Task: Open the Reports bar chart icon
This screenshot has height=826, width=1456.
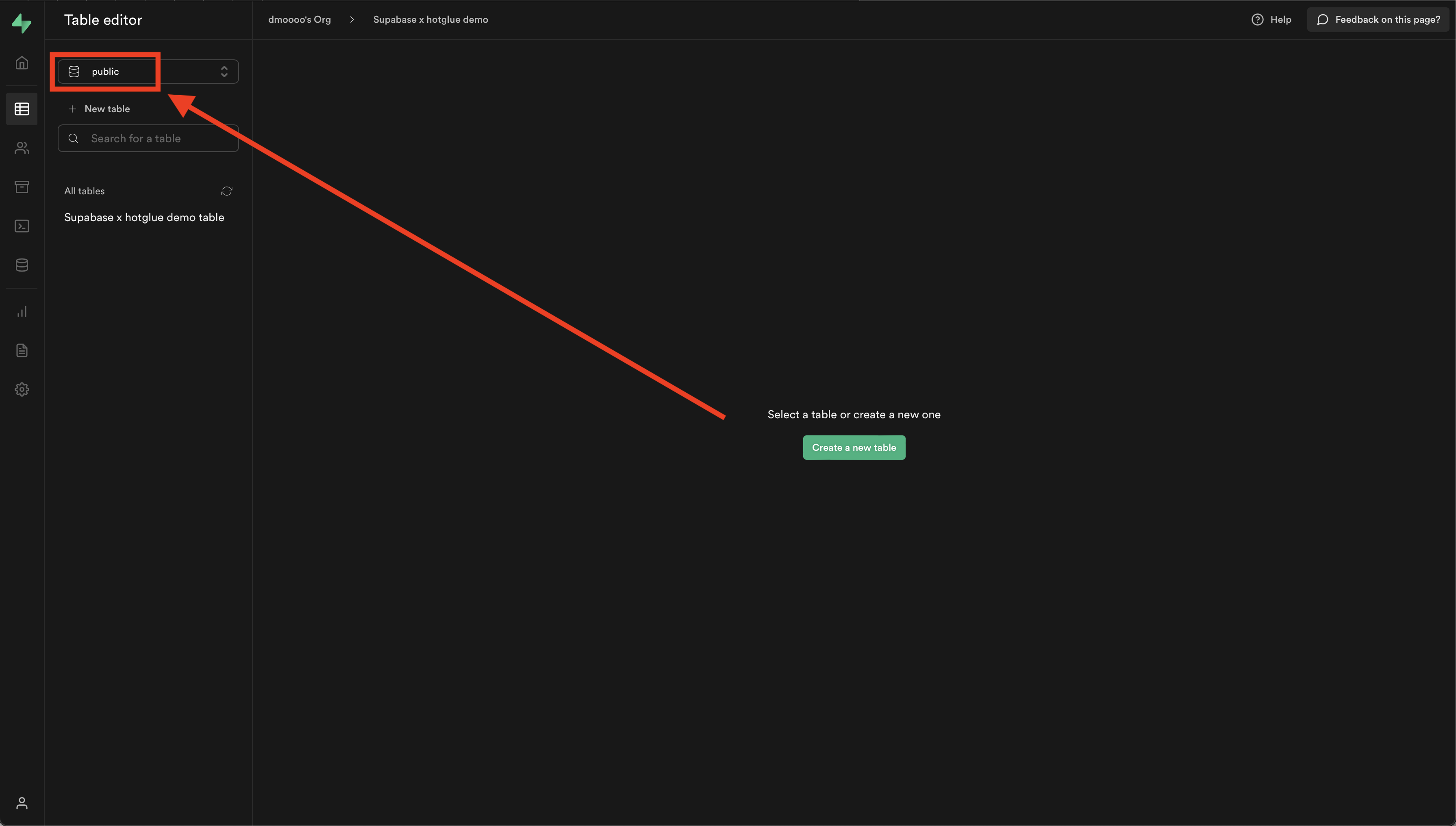Action: 22,311
